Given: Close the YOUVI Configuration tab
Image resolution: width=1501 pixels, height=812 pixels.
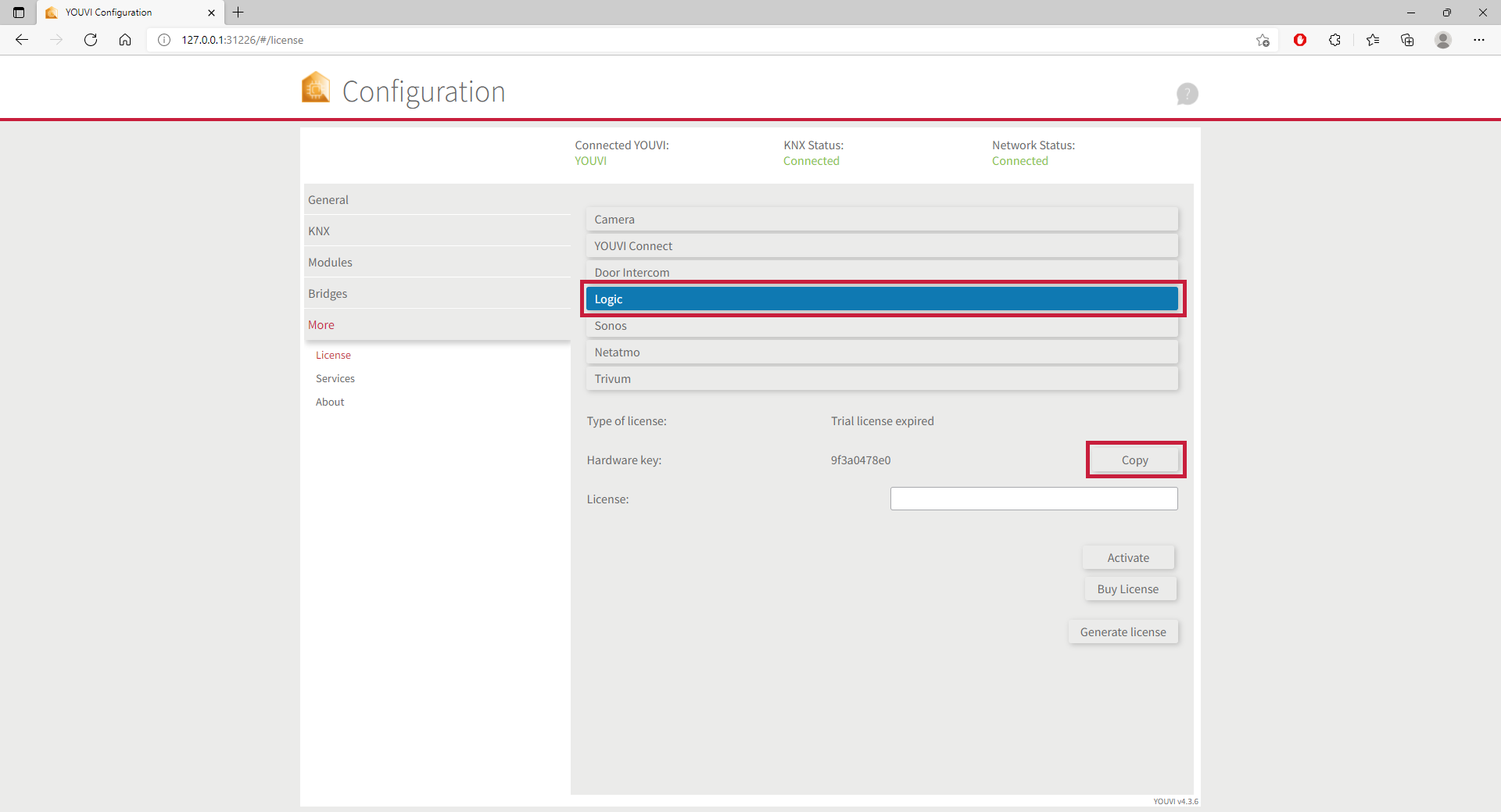Looking at the screenshot, I should pyautogui.click(x=211, y=13).
